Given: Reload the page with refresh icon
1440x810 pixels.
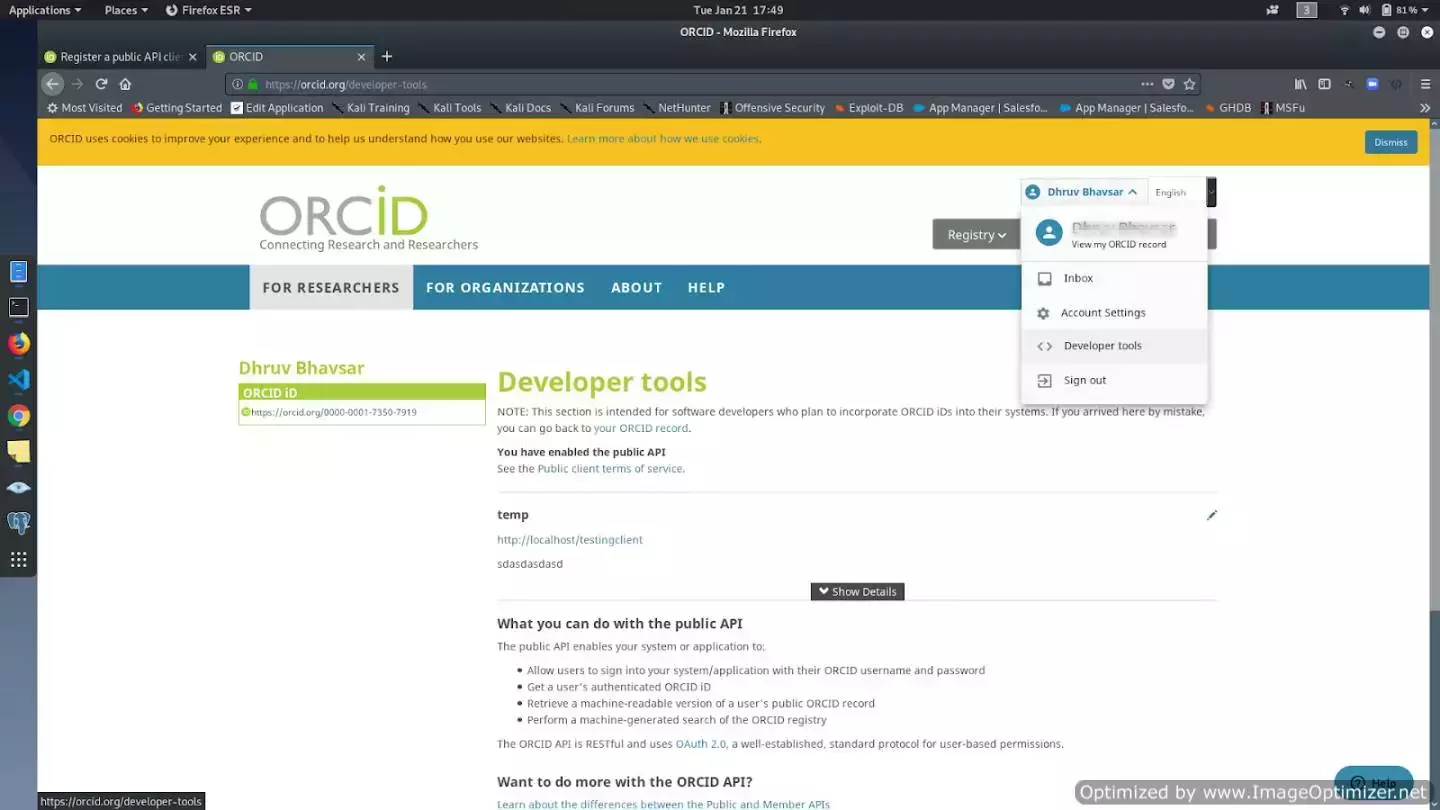Looking at the screenshot, I should pyautogui.click(x=101, y=84).
